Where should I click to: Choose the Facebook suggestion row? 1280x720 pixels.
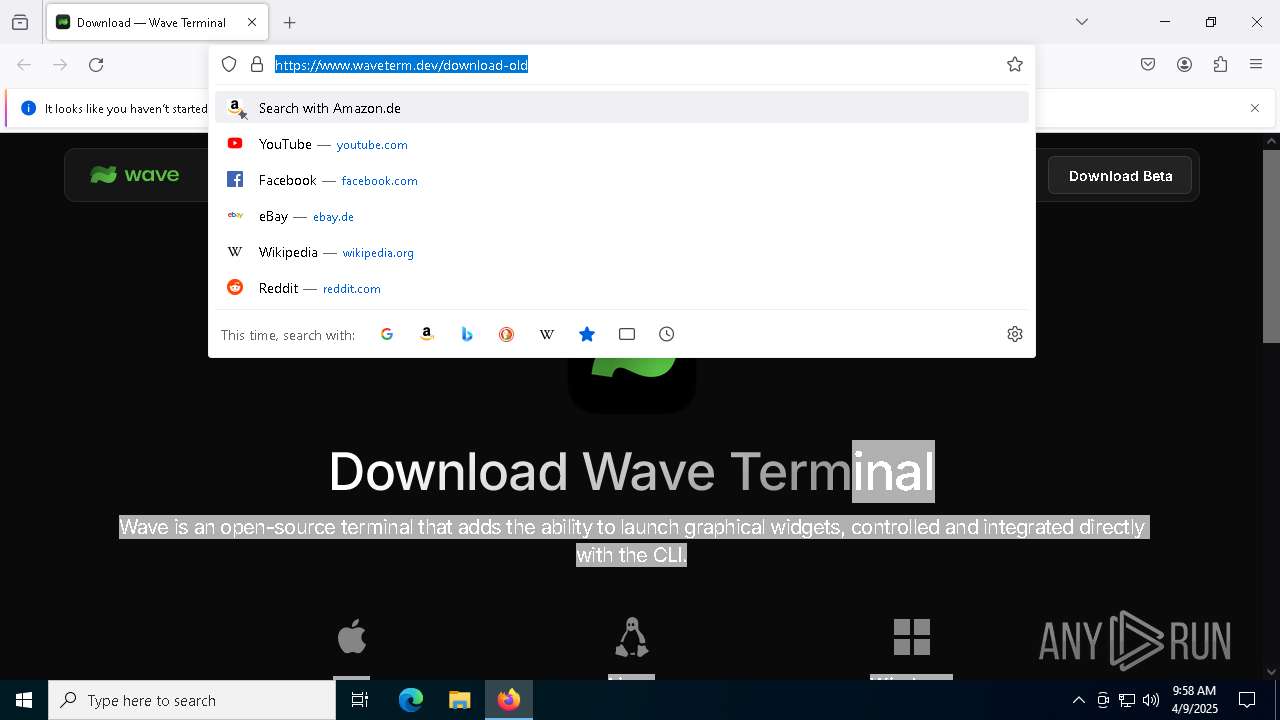click(622, 180)
